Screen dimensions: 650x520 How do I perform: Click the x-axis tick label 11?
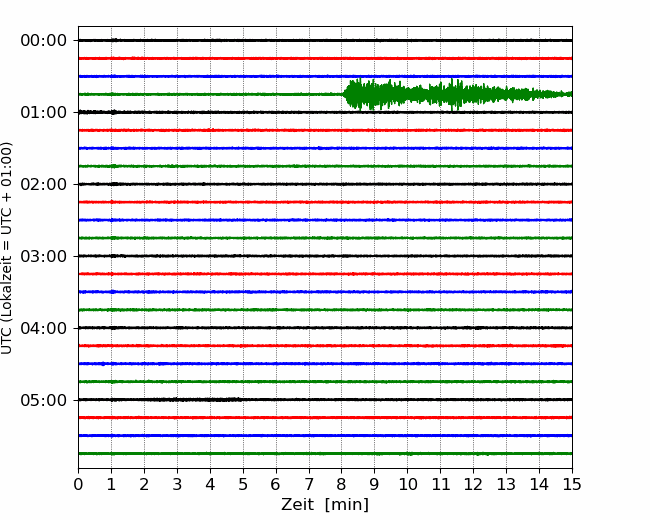440,484
